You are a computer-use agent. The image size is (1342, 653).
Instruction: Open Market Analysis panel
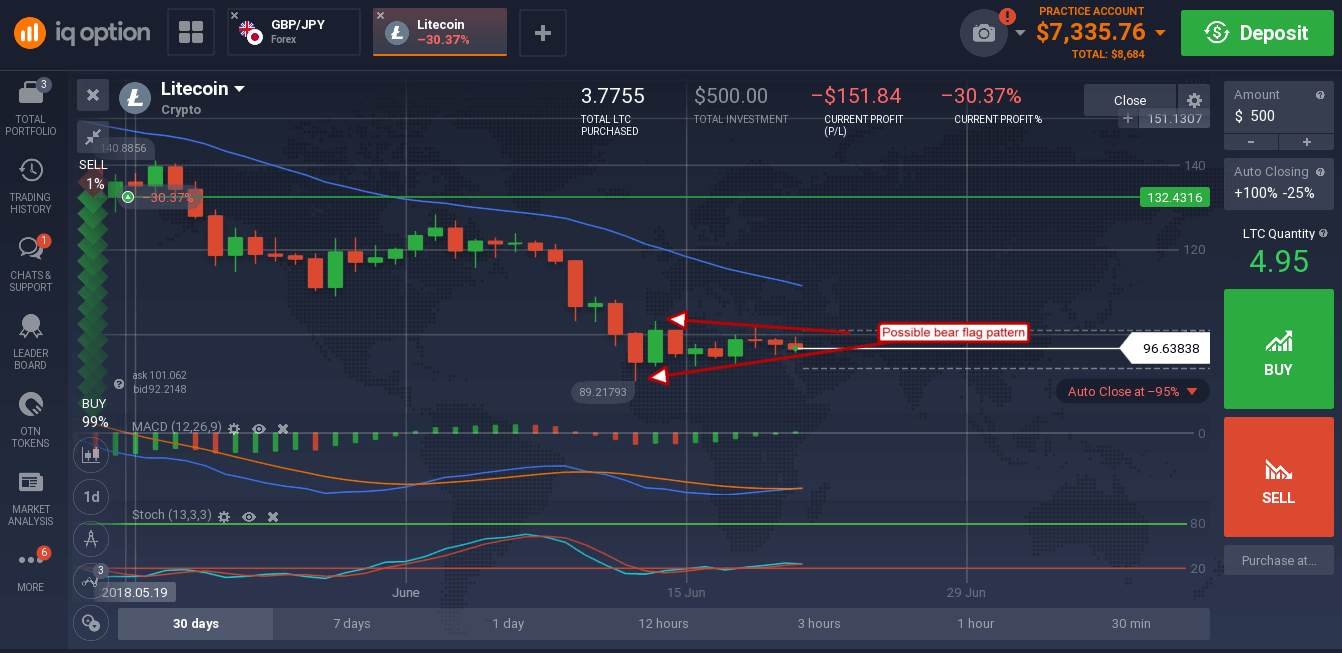pos(31,498)
